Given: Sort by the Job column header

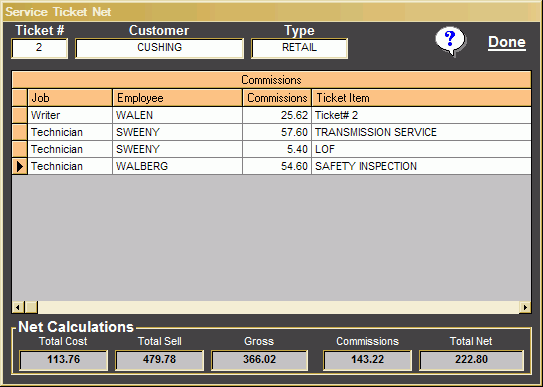Looking at the screenshot, I should point(70,98).
